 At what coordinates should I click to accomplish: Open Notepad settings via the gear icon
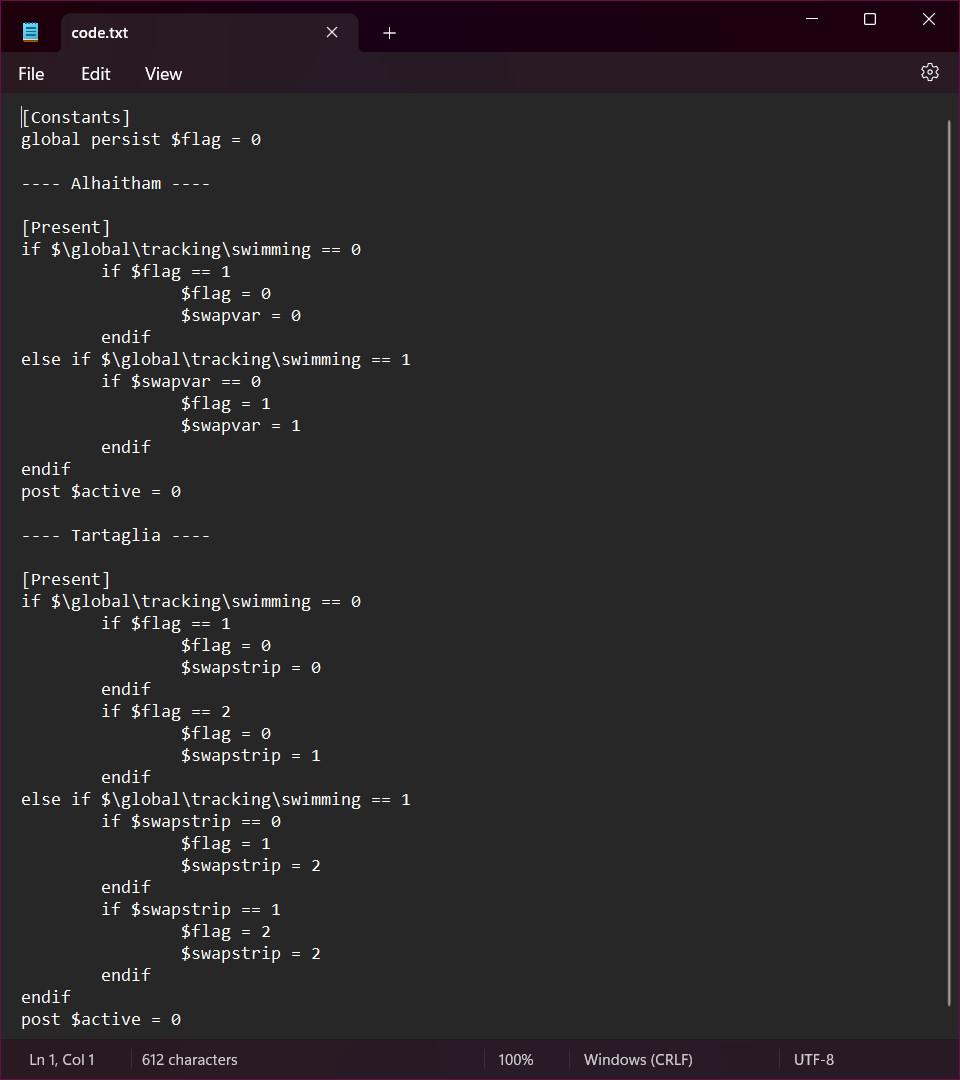929,73
